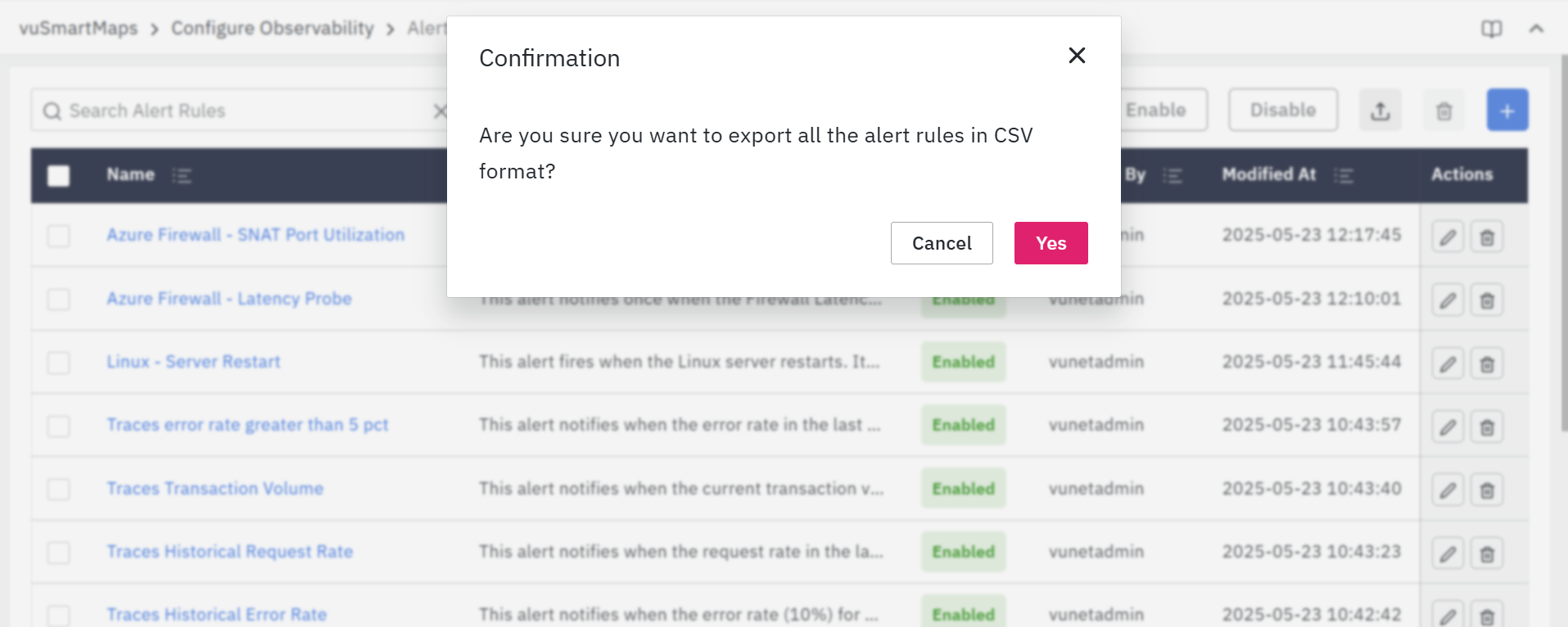Select the Traces Historical Request Rate checkbox
Screen dimensions: 1568x627
[x=59, y=553]
